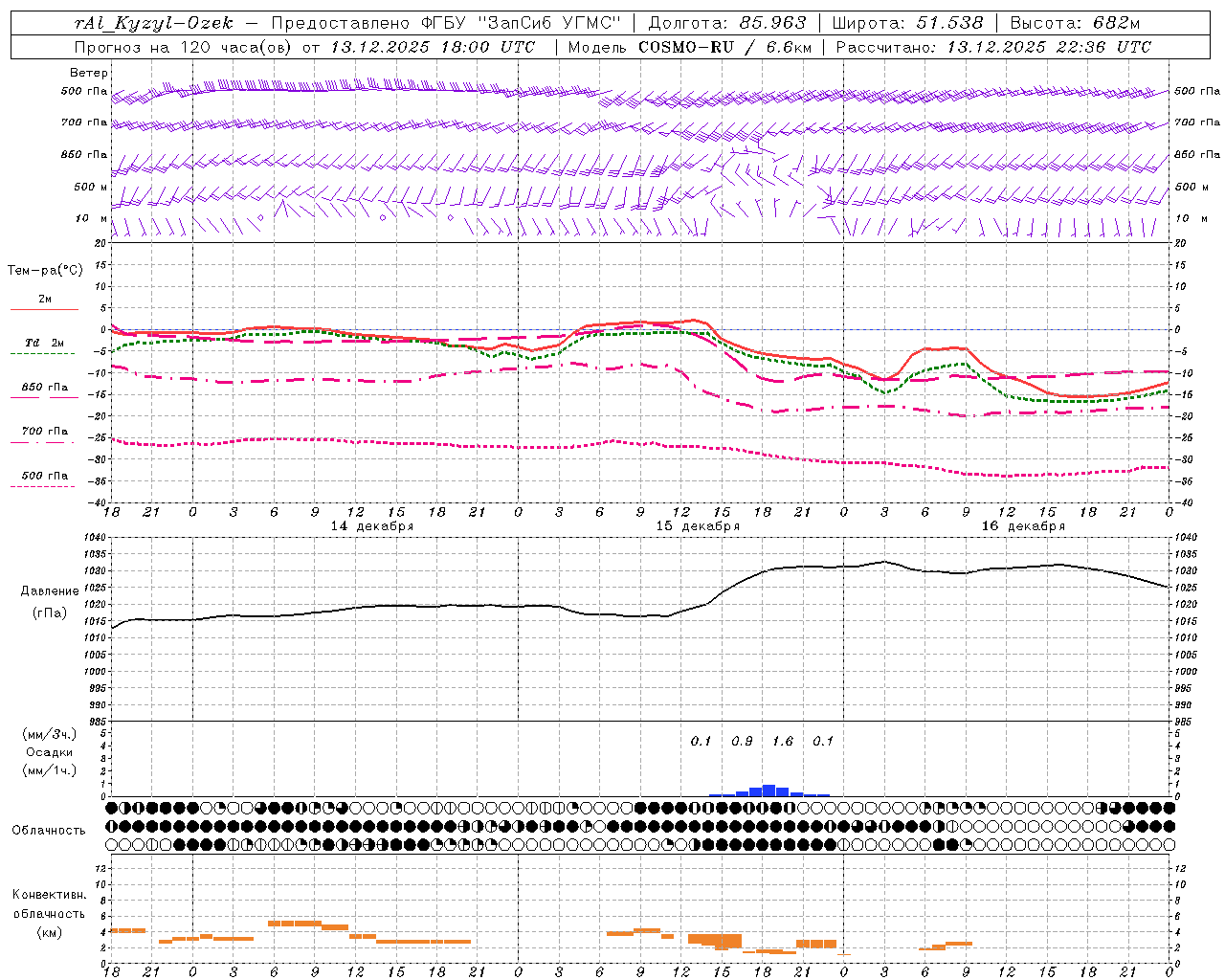Click the solid line sample under the 2м legend
1225x980 pixels.
coord(44,310)
